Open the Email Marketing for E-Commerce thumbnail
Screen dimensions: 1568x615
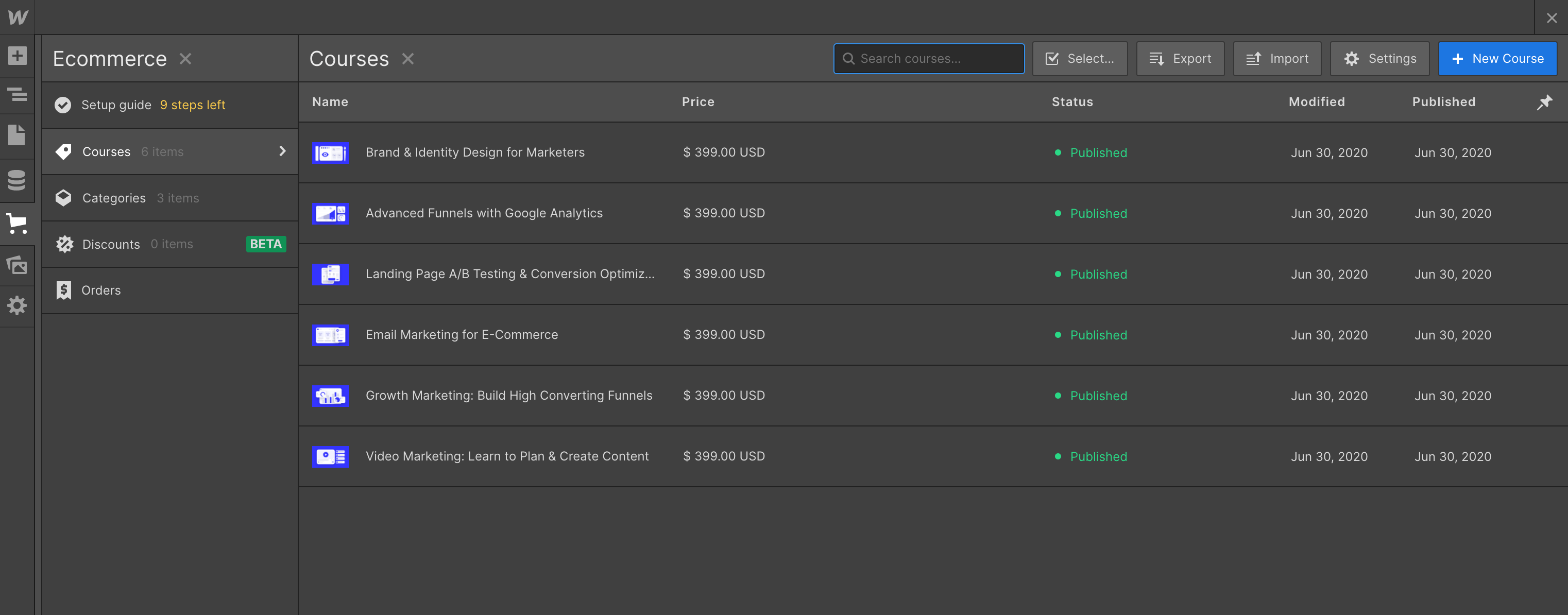click(330, 335)
